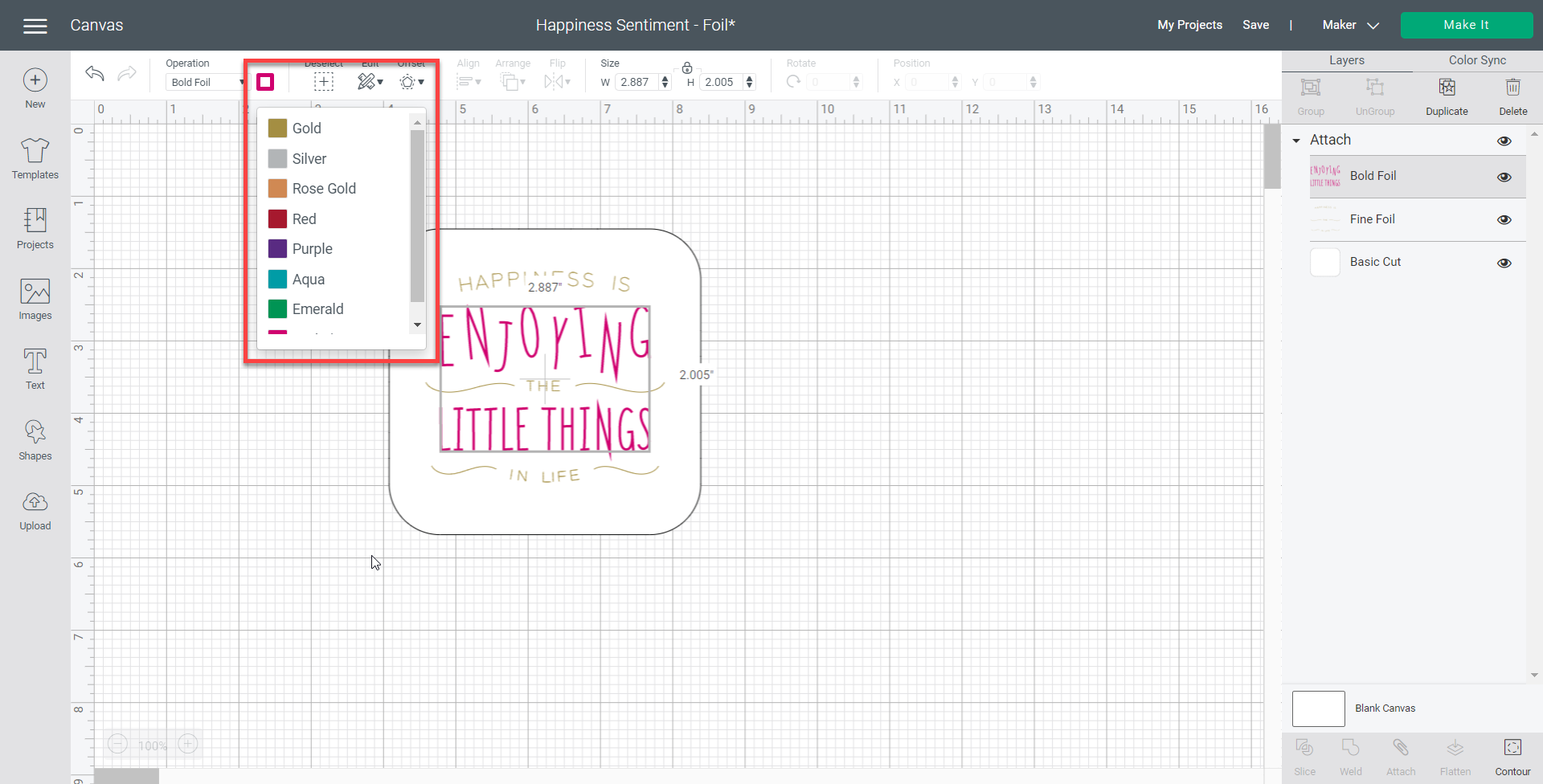Hide the Basic Cut layer
The image size is (1543, 784).
[x=1504, y=263]
